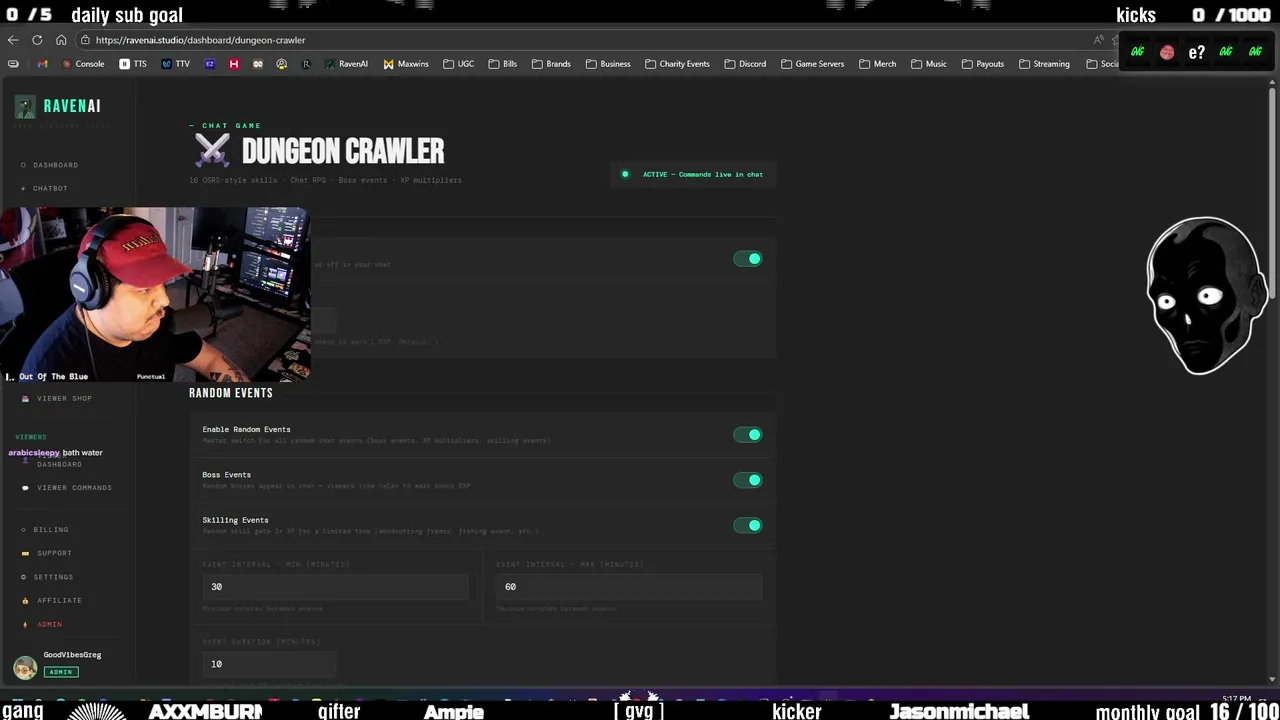Toggle Skilling Events switch
1280x720 pixels.
coord(747,525)
